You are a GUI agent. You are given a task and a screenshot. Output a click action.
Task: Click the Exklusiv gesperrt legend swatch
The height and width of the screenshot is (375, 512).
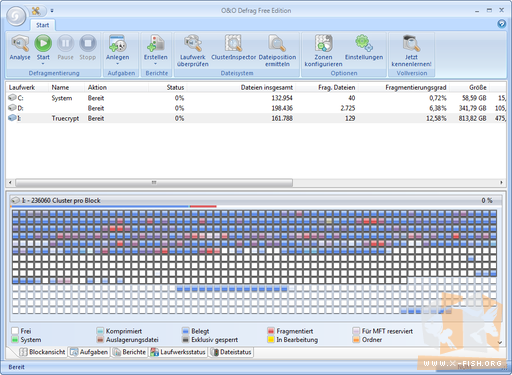(186, 340)
